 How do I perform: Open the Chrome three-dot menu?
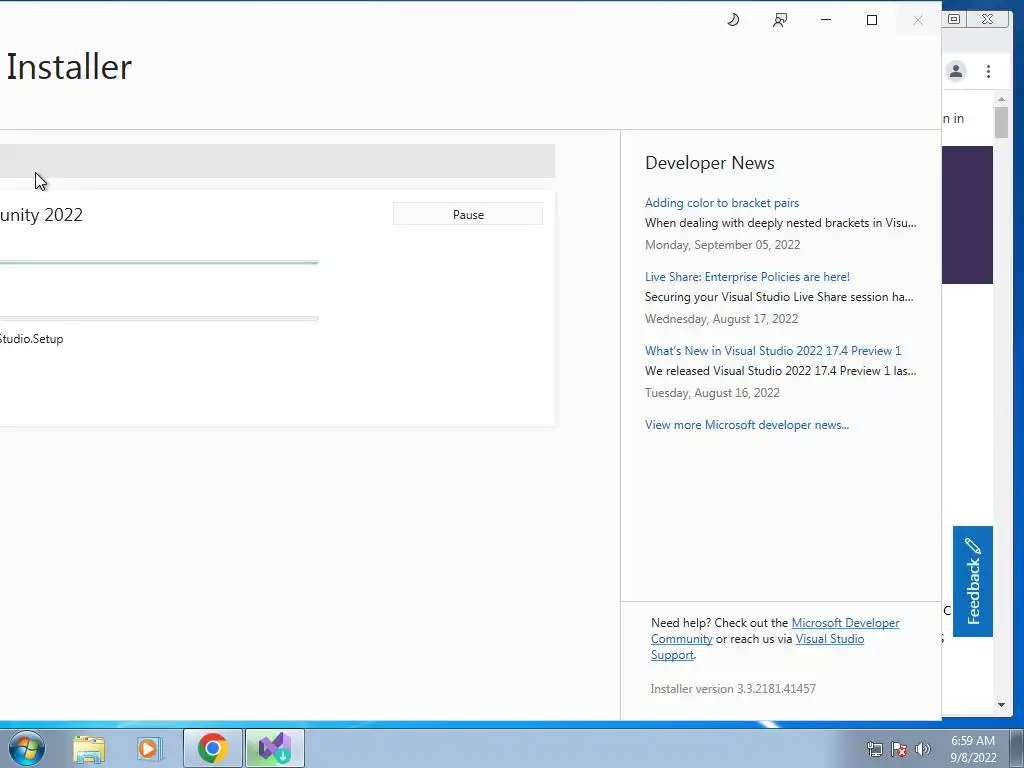point(988,71)
